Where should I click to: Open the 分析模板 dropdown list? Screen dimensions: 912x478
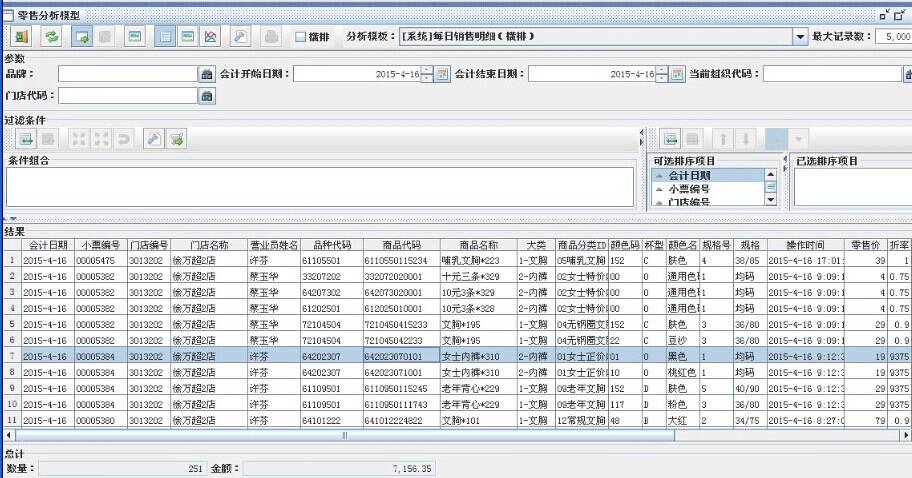pyautogui.click(x=800, y=37)
